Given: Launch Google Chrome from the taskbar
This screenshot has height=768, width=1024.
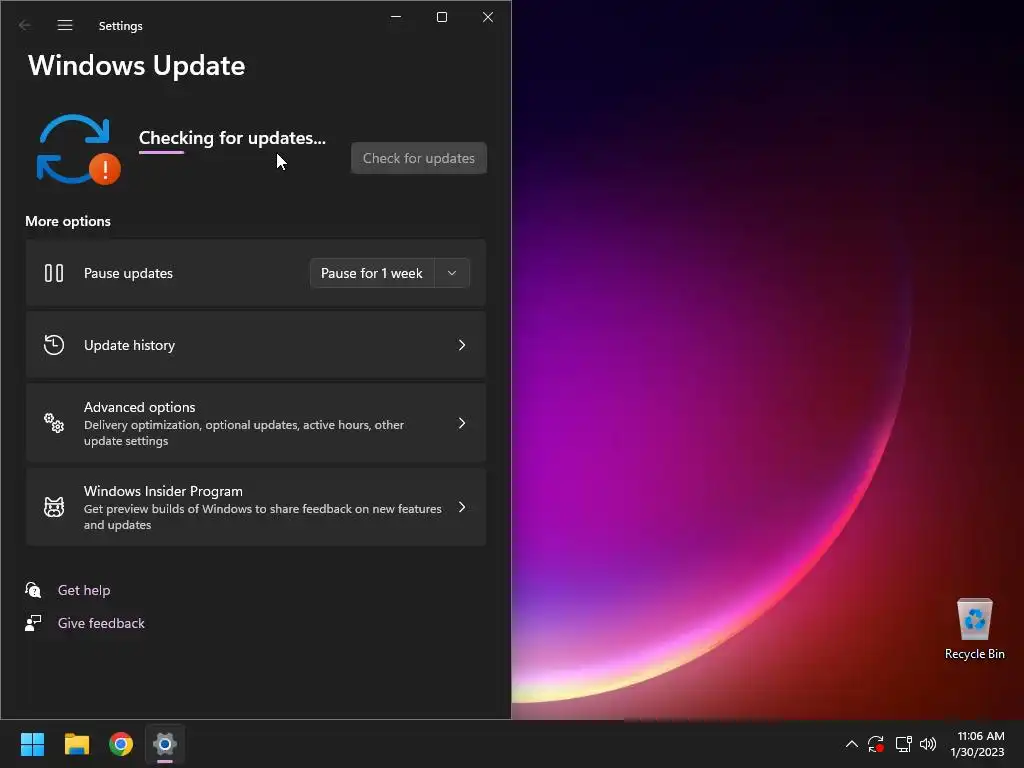Looking at the screenshot, I should point(121,744).
